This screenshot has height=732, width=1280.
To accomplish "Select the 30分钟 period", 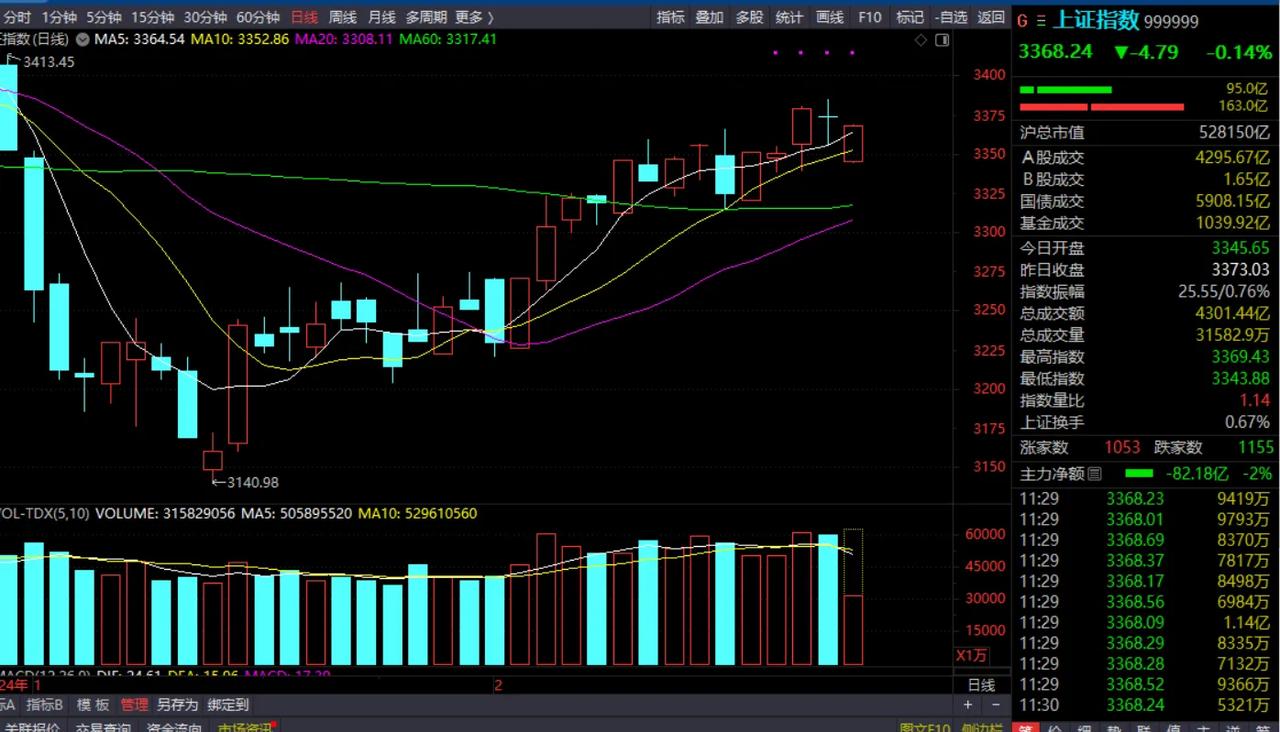I will (205, 17).
